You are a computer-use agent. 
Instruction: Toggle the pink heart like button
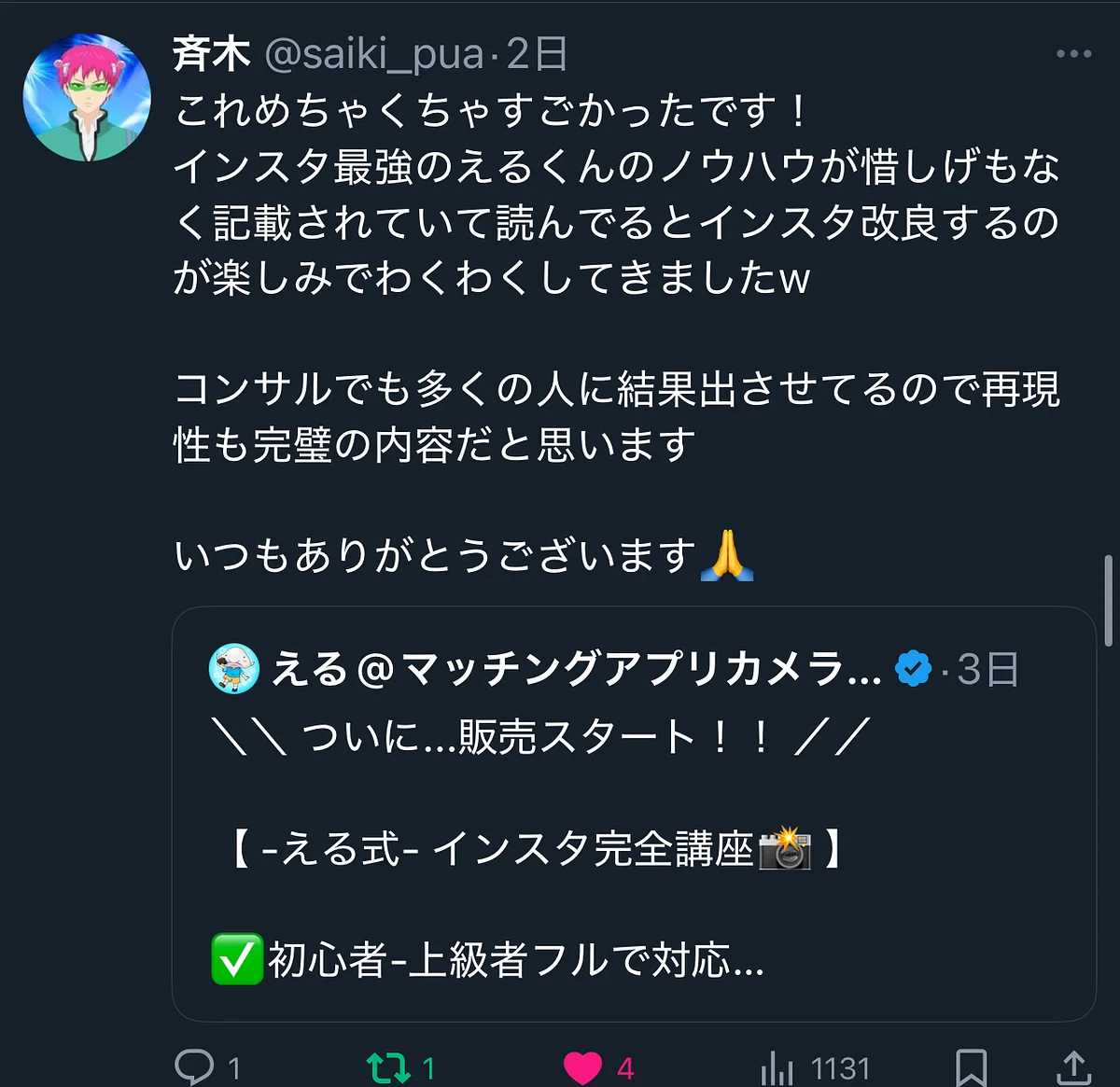pos(582,1067)
